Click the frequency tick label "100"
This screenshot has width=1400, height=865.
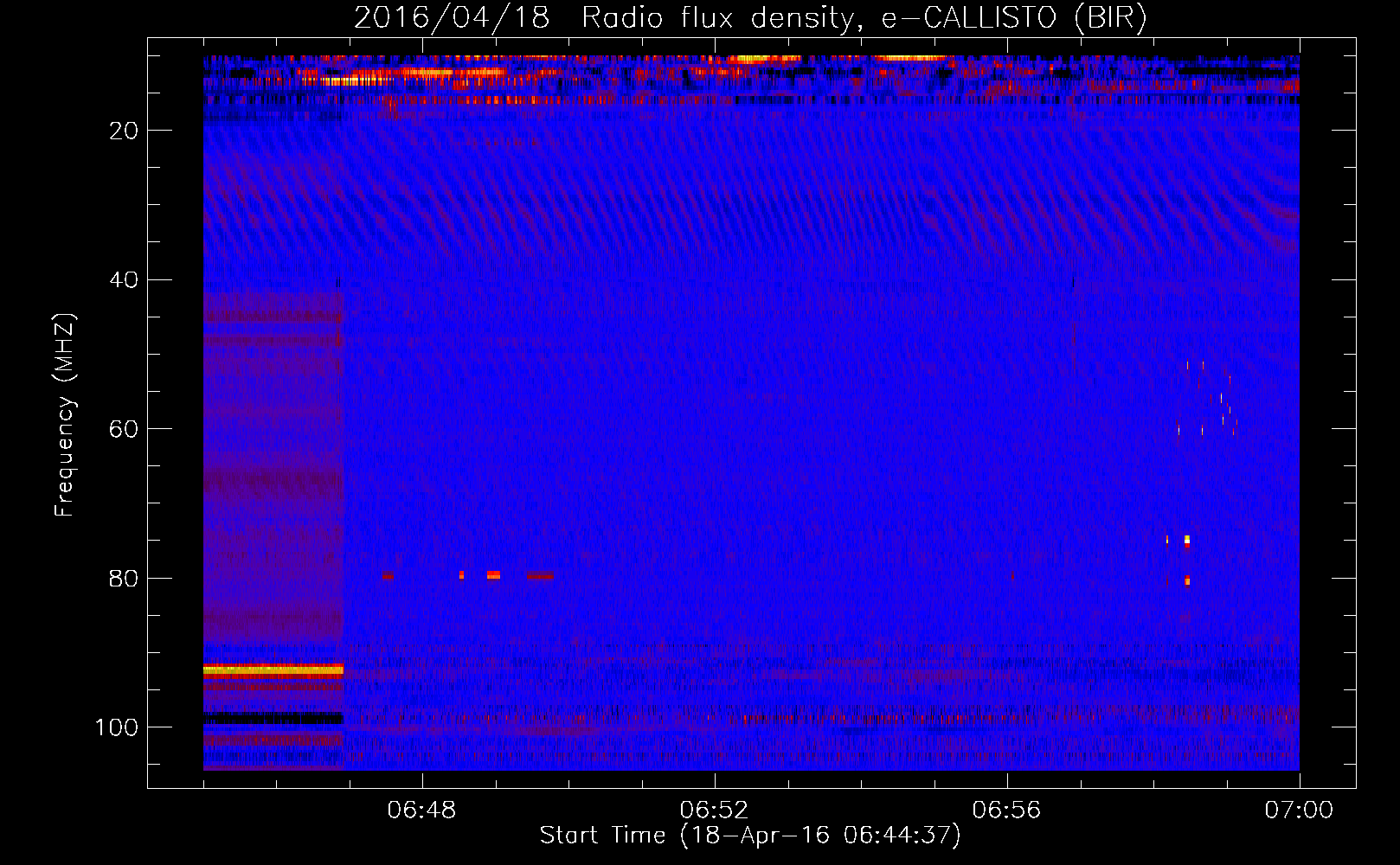(117, 727)
